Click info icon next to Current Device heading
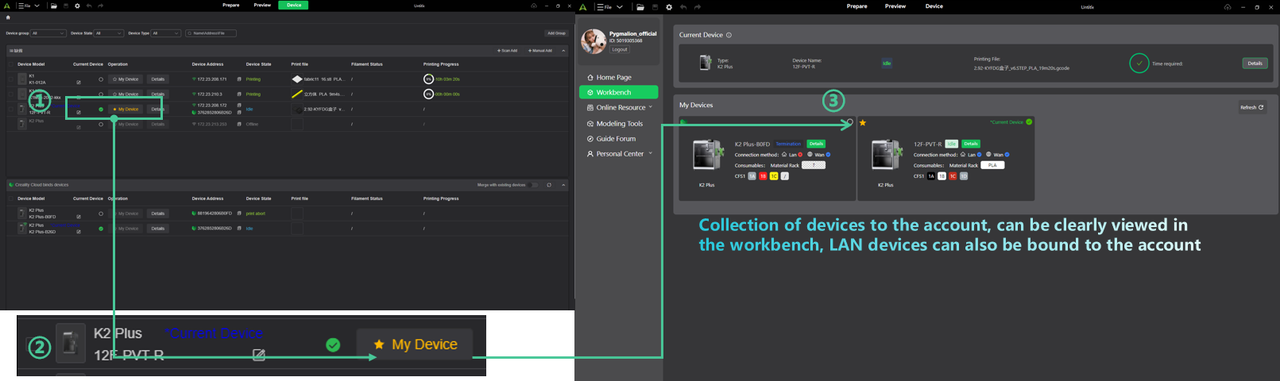 729,35
